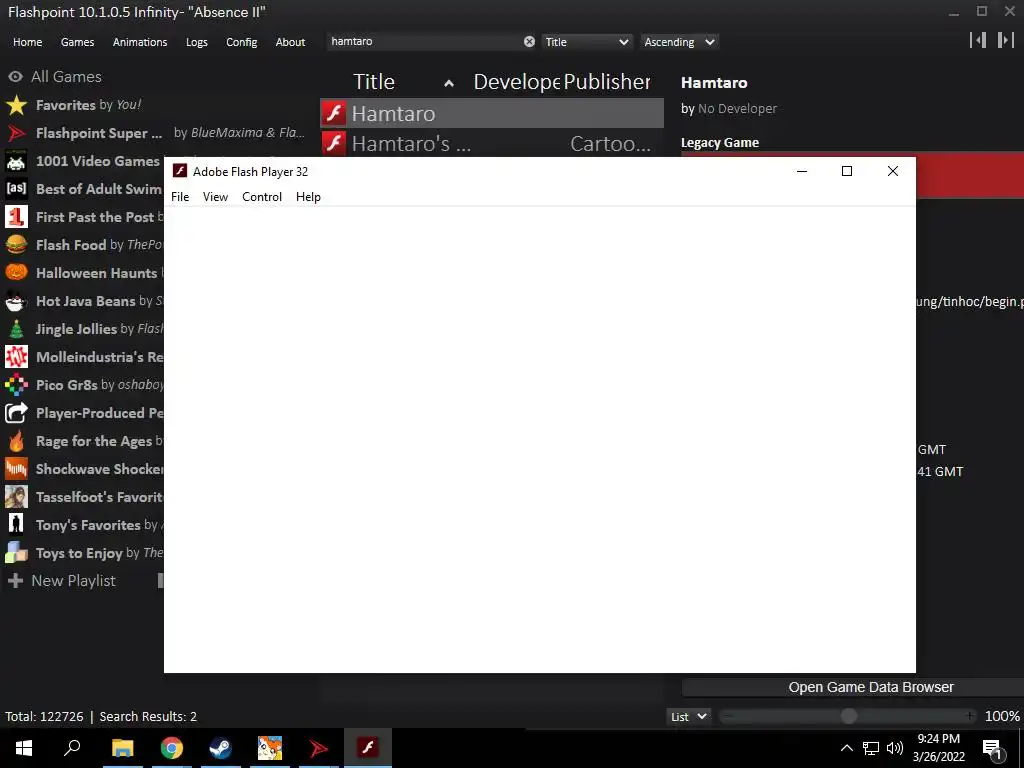This screenshot has width=1024, height=768.
Task: Select the Hamtaro game row
Action: tap(492, 114)
